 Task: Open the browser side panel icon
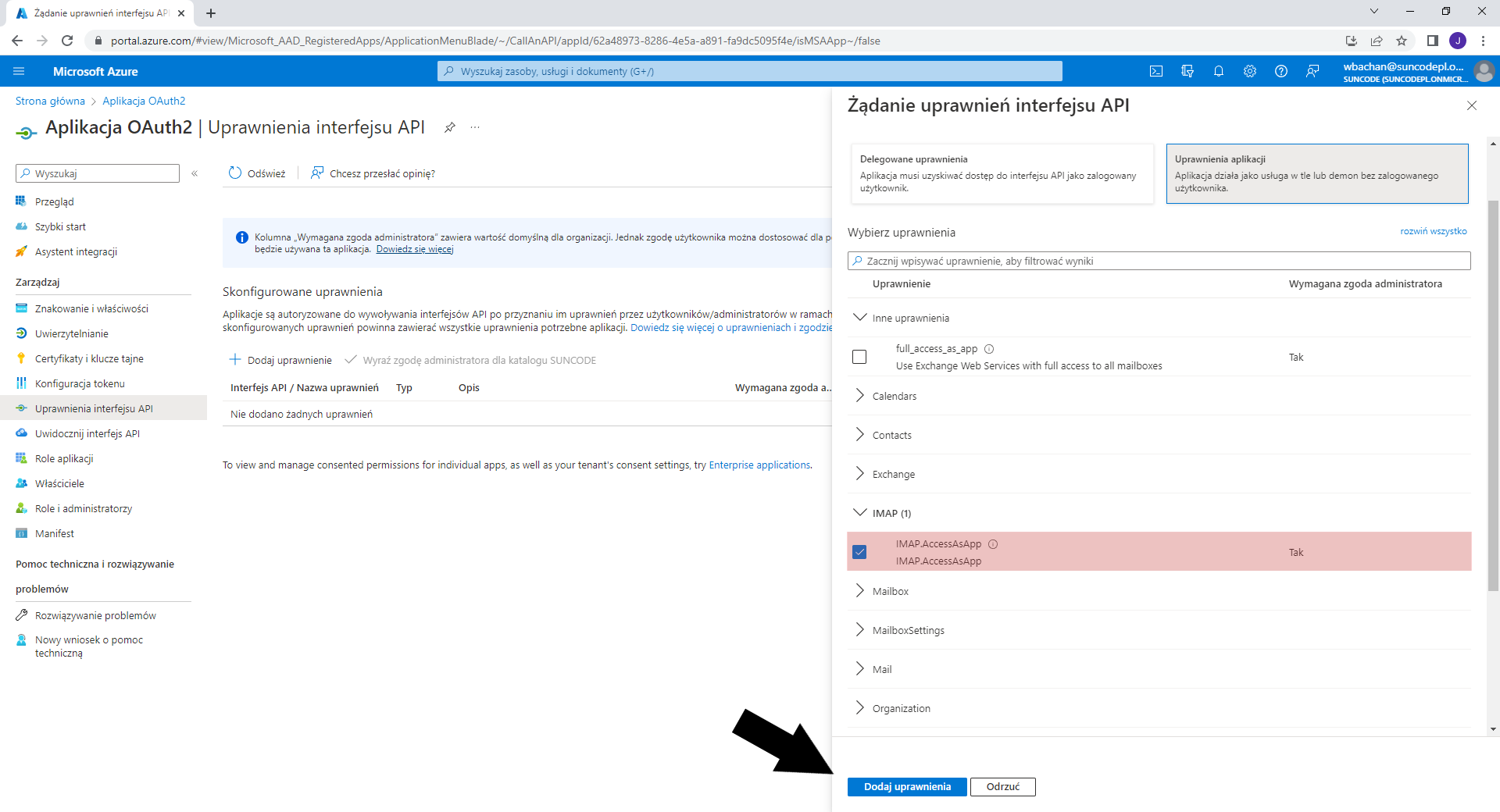[x=1433, y=41]
